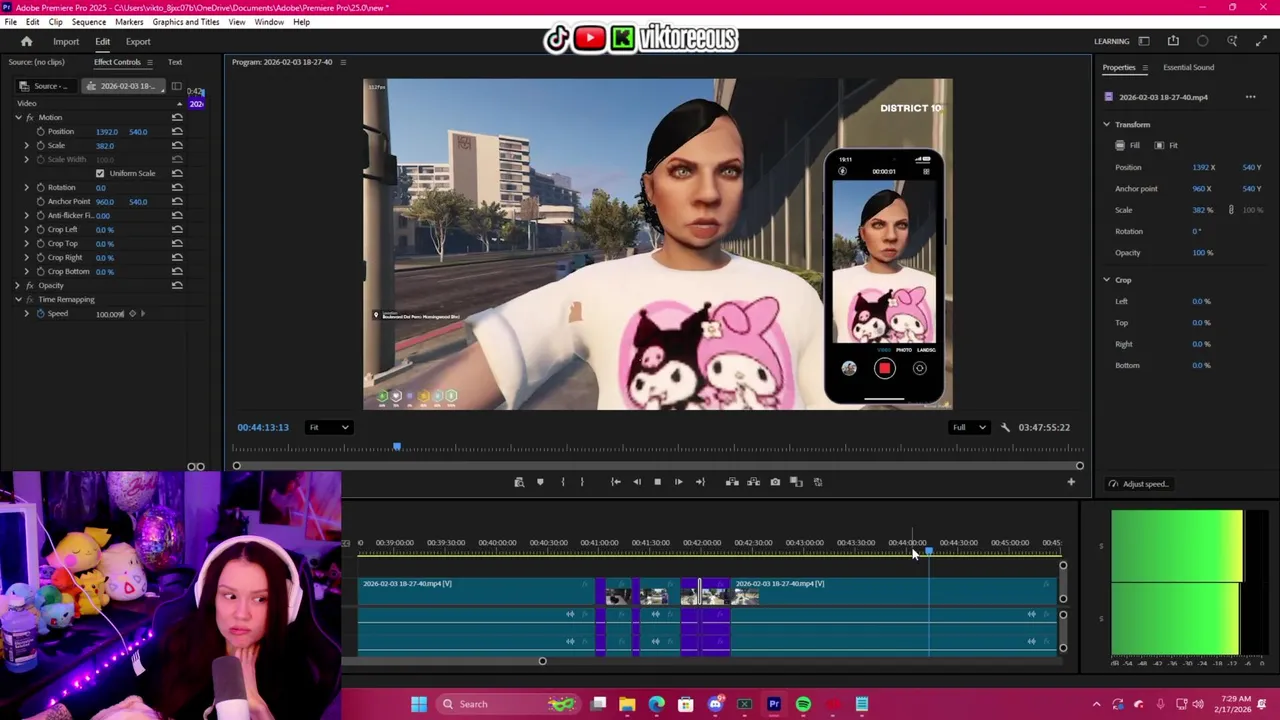Step back one frame

point(637,482)
